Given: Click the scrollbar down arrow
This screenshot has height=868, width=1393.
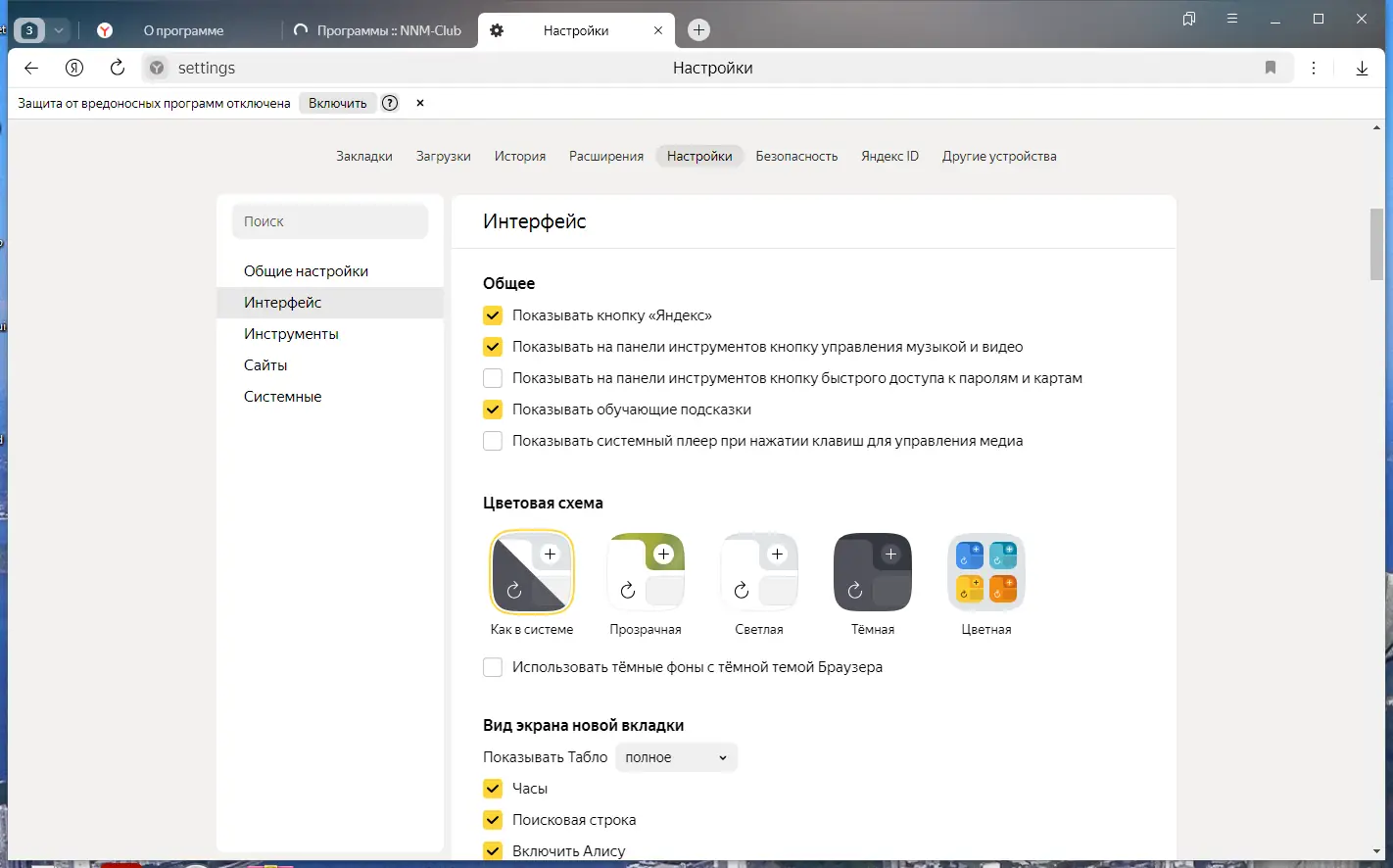Looking at the screenshot, I should pyautogui.click(x=1376, y=852).
